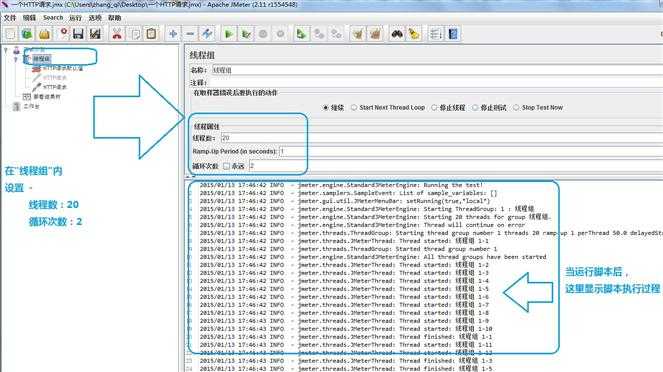Open the 选项 menu
Image resolution: width=663 pixels, height=372 pixels.
pos(95,18)
